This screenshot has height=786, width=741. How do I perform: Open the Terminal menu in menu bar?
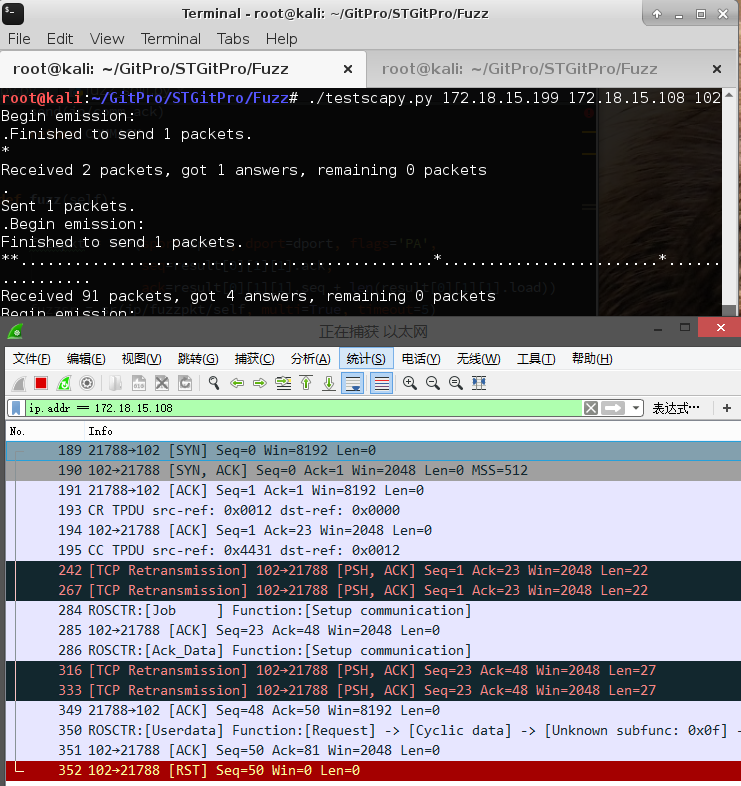[x=170, y=39]
